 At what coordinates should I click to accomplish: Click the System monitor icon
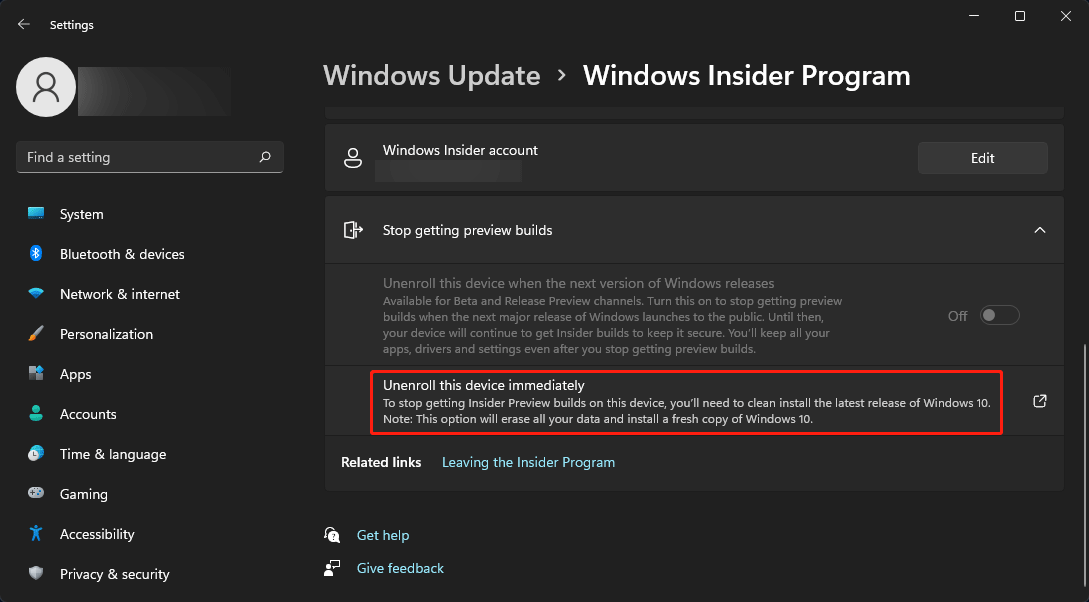coord(36,213)
